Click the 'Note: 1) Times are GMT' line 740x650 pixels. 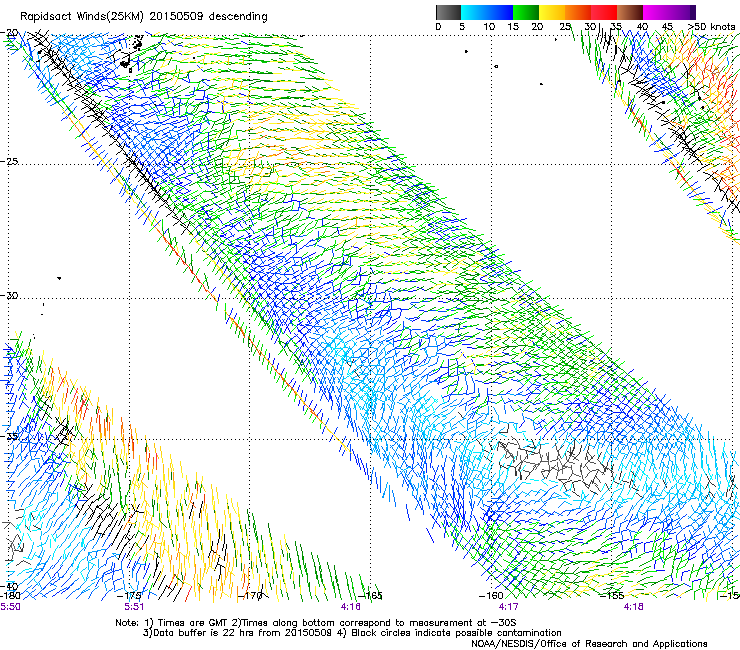pos(316,623)
